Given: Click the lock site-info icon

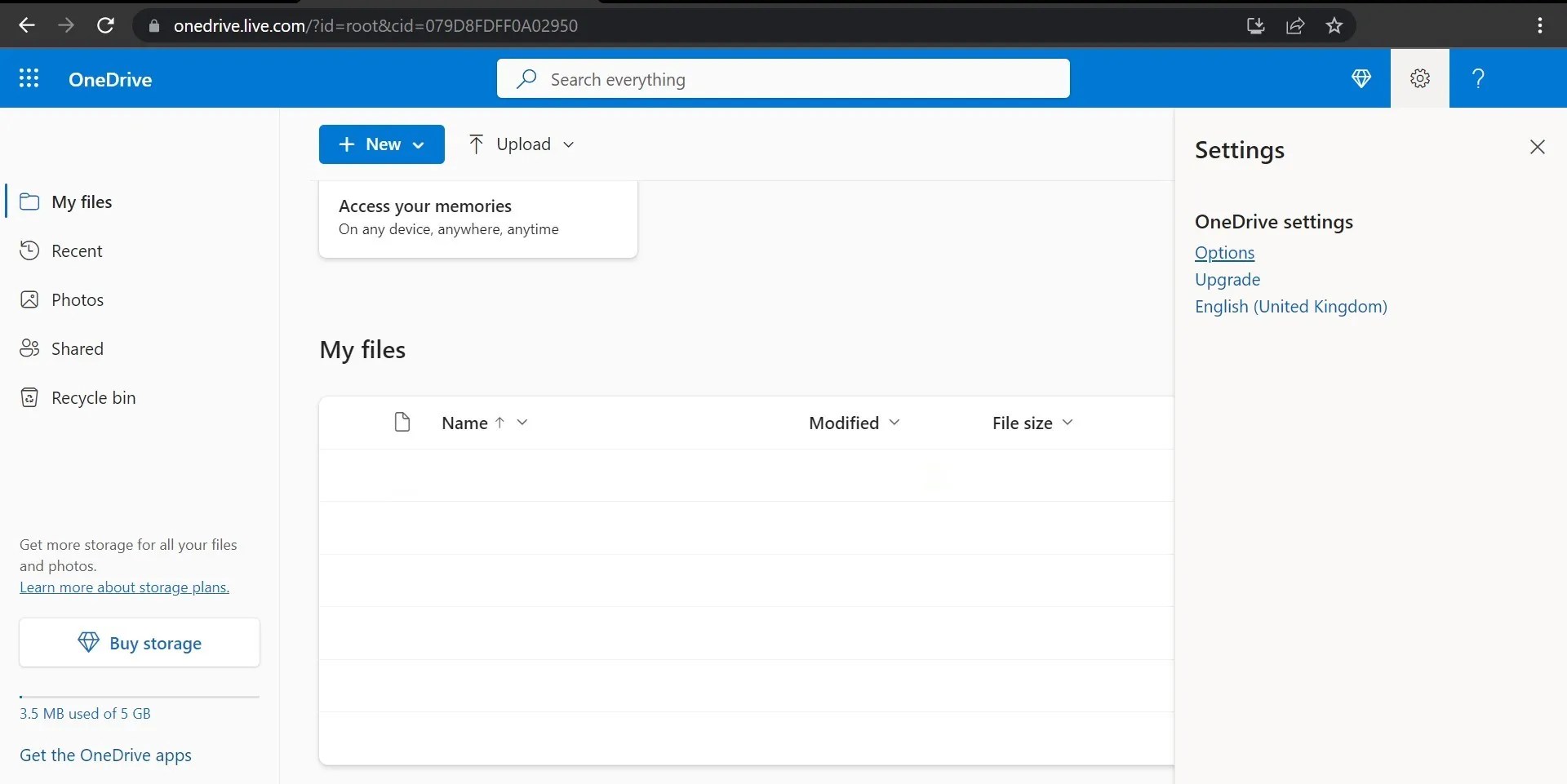Looking at the screenshot, I should pyautogui.click(x=154, y=25).
